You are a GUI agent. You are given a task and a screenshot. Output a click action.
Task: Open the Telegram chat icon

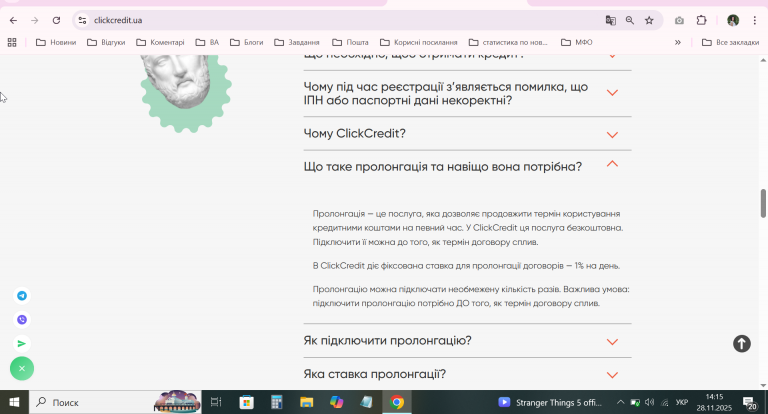click(22, 295)
